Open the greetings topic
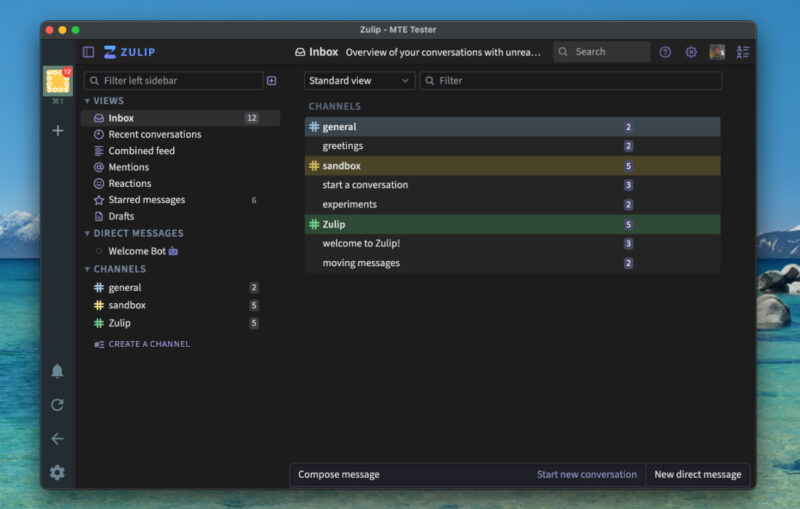The width and height of the screenshot is (800, 509). pos(342,146)
